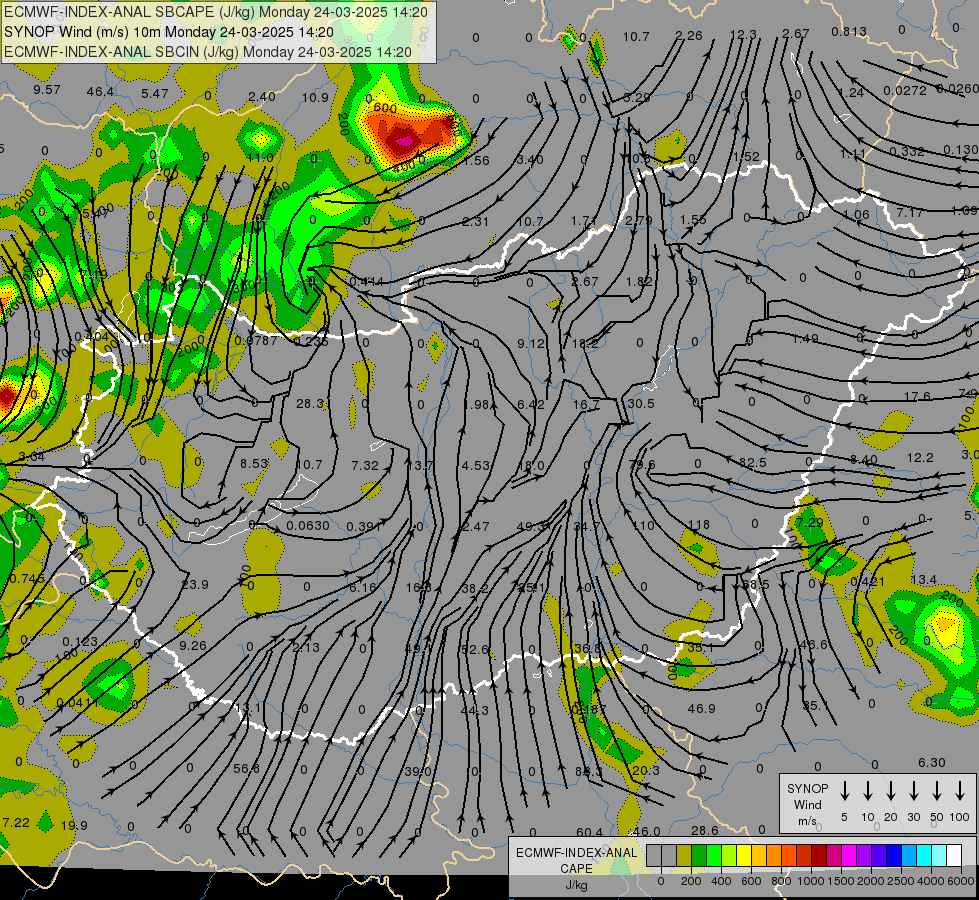Pick the bright green CAPE legend swatch
The image size is (979, 900).
pyautogui.click(x=714, y=855)
